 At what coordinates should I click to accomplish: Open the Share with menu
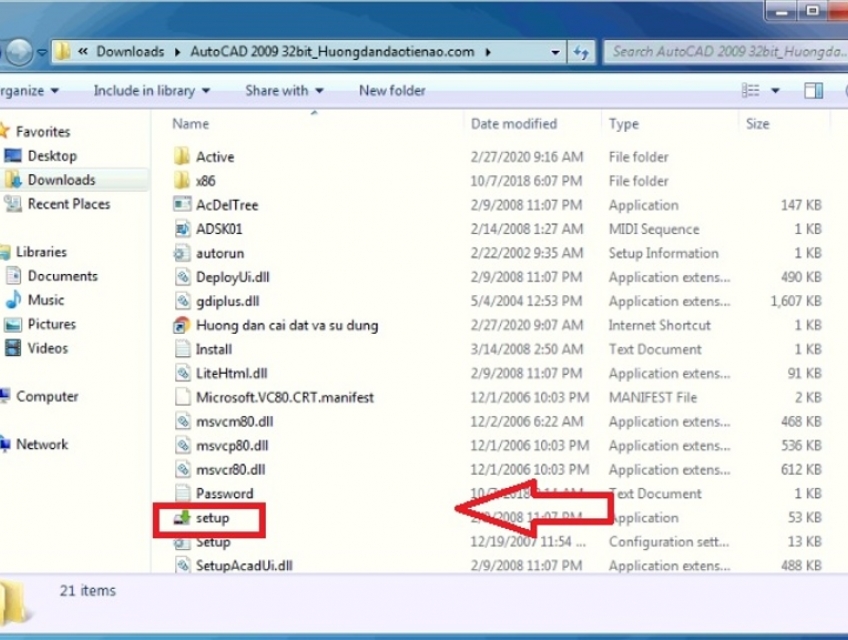click(283, 91)
